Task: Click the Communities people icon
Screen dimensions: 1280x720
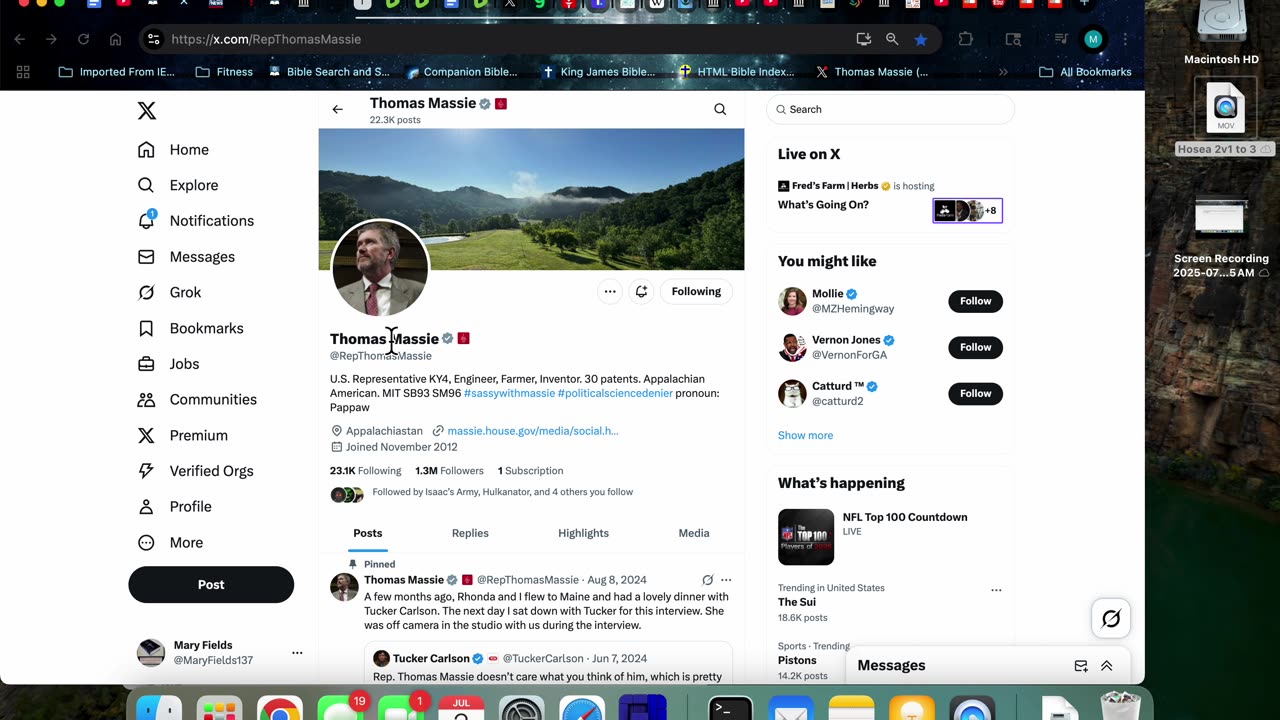Action: 146,400
